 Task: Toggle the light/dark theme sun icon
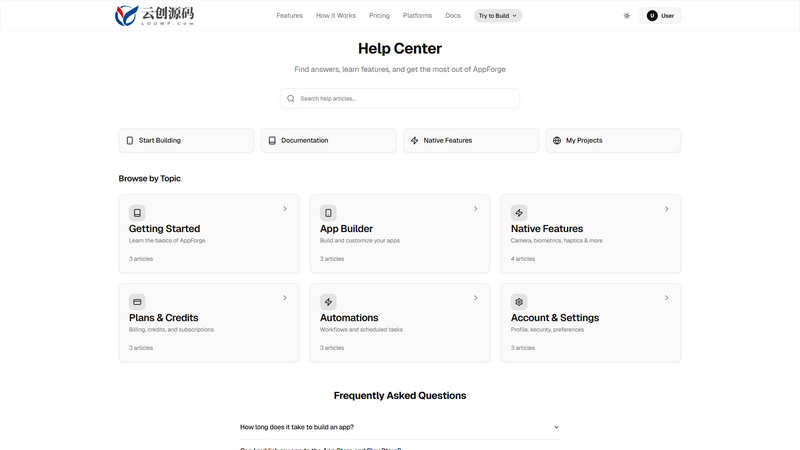[627, 16]
